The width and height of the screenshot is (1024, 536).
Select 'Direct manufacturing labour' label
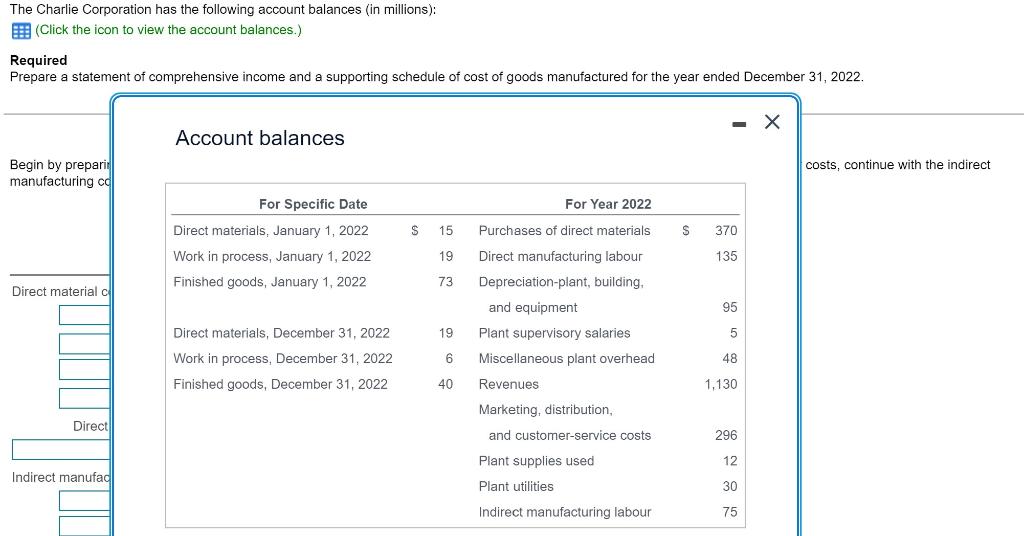[560, 256]
